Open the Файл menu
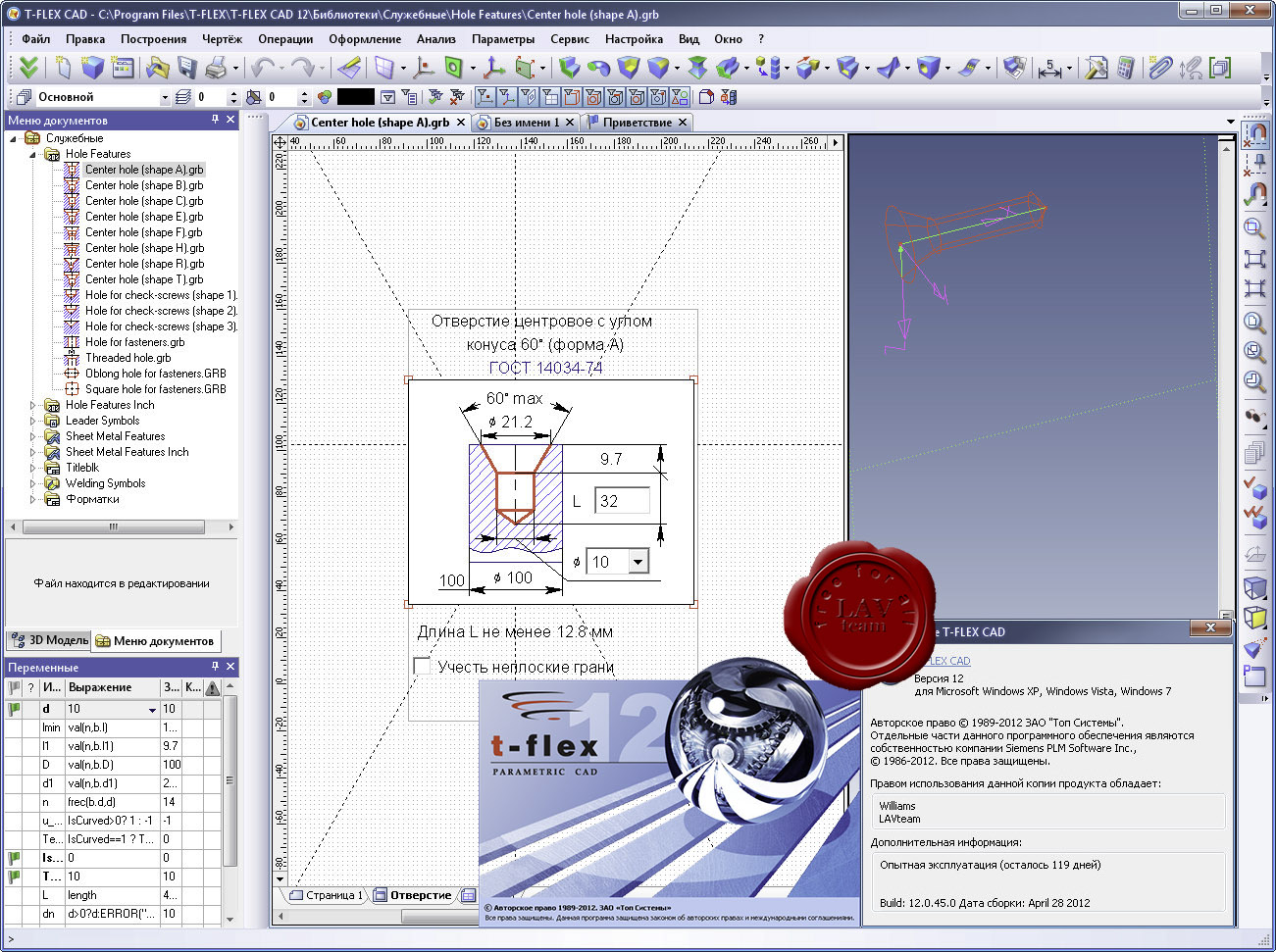Image resolution: width=1276 pixels, height=952 pixels. coord(36,39)
